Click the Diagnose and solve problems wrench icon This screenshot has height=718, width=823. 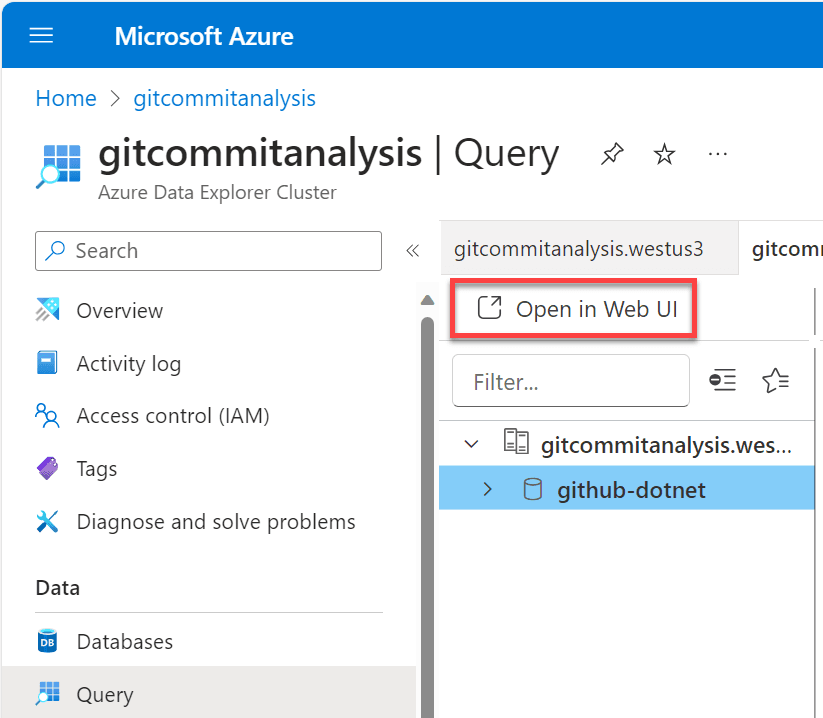point(45,521)
